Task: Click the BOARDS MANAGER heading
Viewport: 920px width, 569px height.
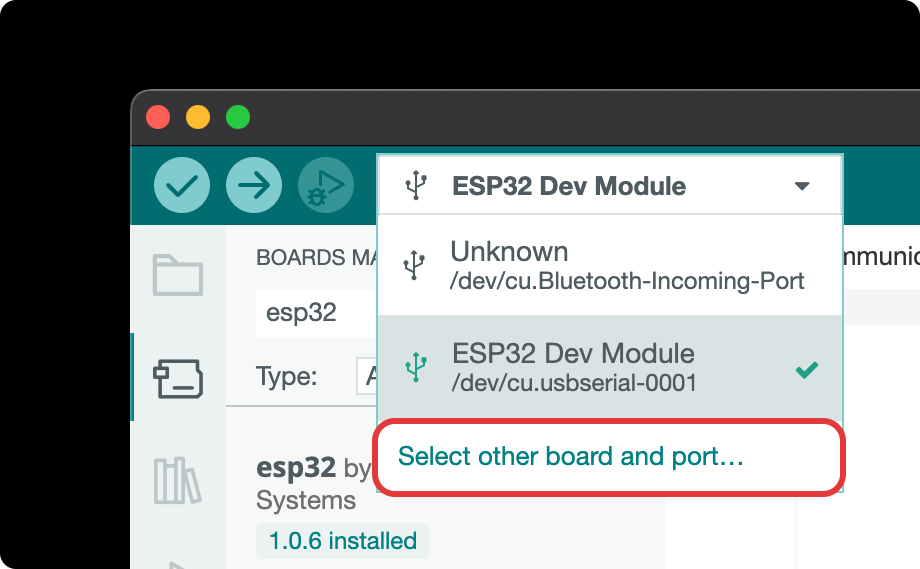Action: click(317, 258)
